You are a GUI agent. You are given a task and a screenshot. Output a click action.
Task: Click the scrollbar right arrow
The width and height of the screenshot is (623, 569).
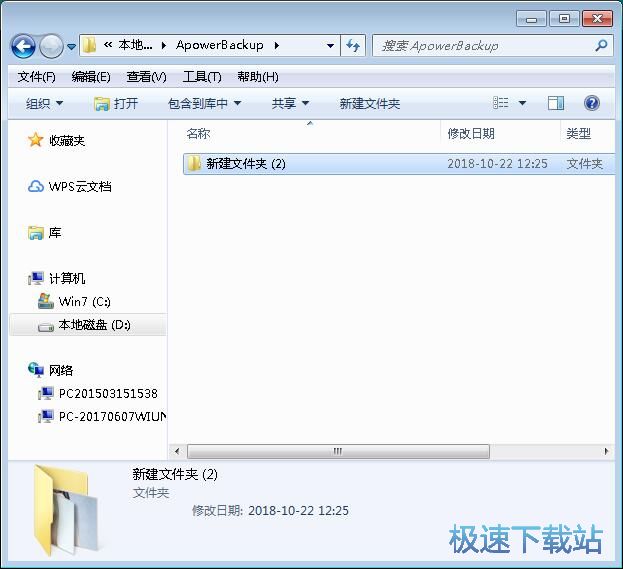[x=606, y=451]
